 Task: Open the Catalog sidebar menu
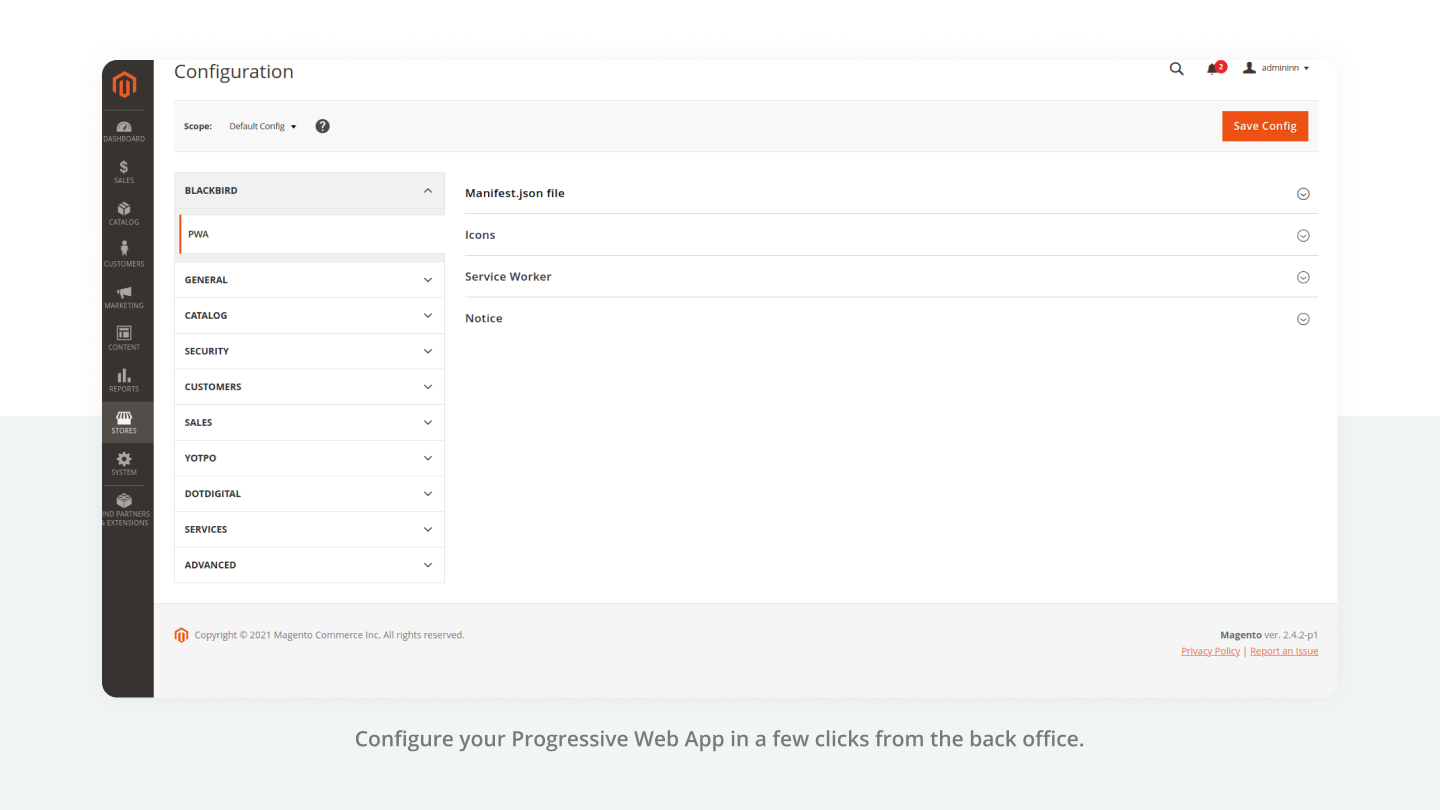(x=124, y=214)
